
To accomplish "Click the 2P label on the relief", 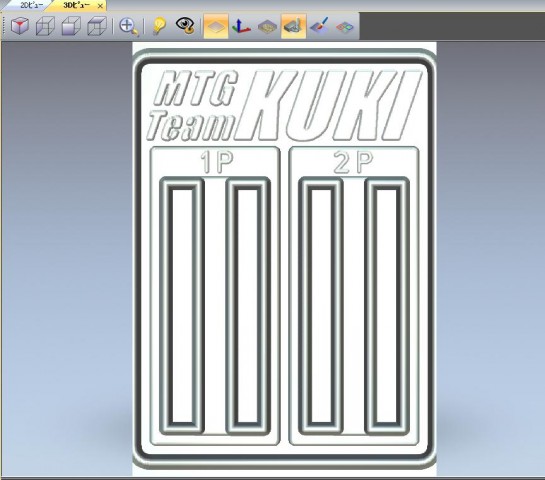I will 353,162.
